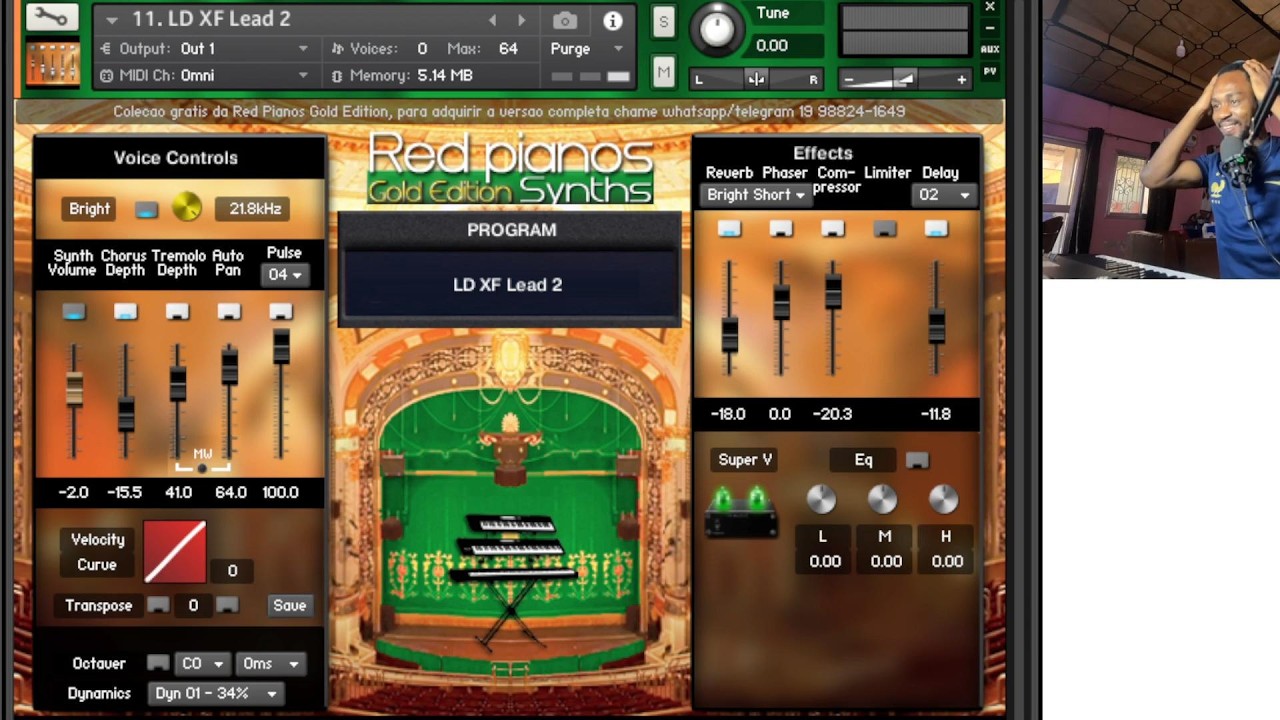Open the Pulse 04 dropdown

click(x=284, y=274)
